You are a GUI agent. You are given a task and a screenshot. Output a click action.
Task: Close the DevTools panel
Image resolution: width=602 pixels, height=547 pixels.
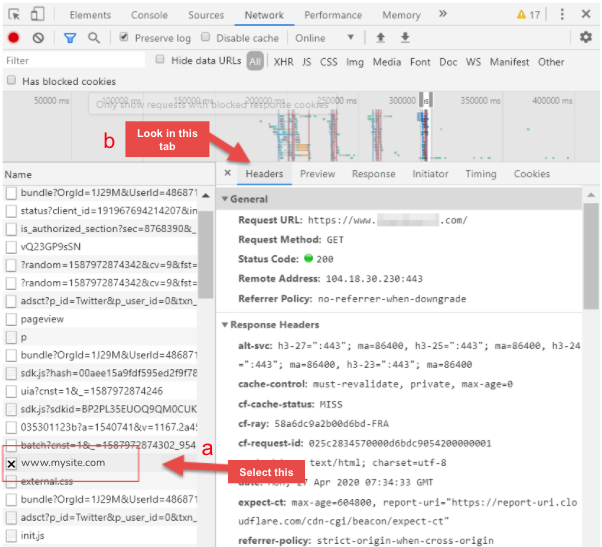[585, 14]
